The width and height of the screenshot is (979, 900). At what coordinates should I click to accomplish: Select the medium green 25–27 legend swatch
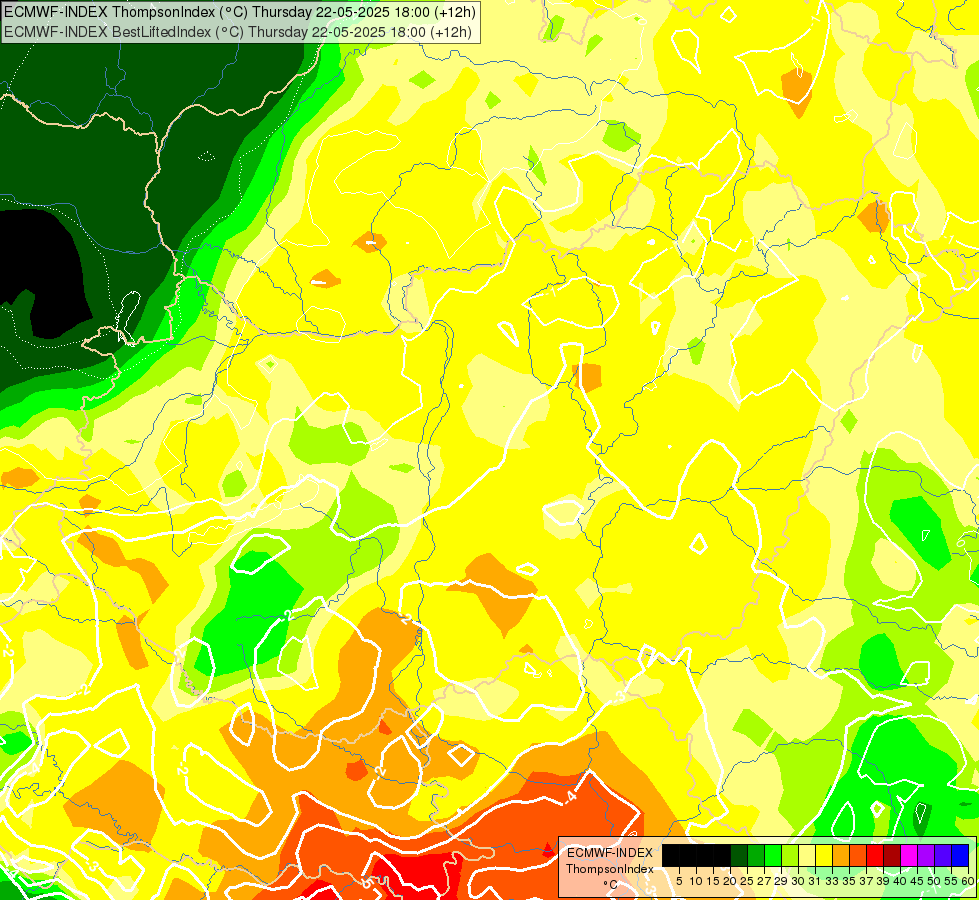(755, 855)
